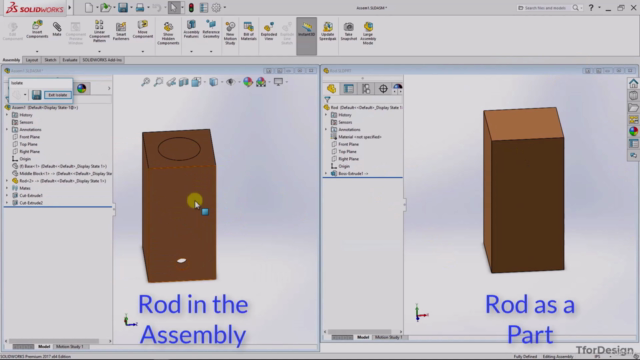Click horizontal scrollbar in assembly feature tree
The image size is (640, 360).
pos(53,341)
